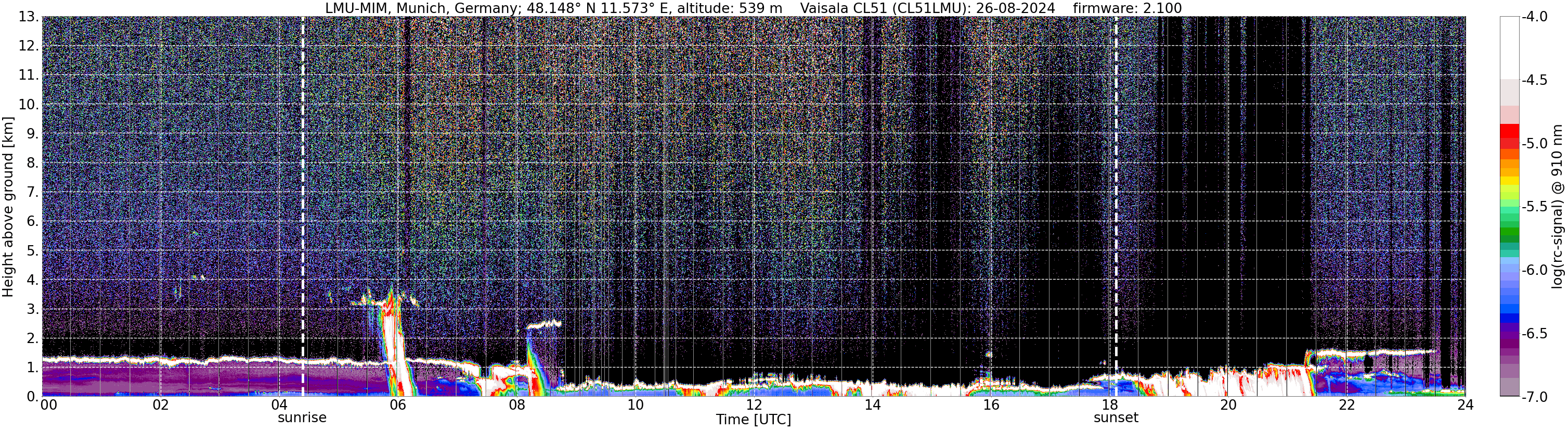Click the '16' time axis tick label
Viewport: 1568px width, 430px height.
(991, 405)
